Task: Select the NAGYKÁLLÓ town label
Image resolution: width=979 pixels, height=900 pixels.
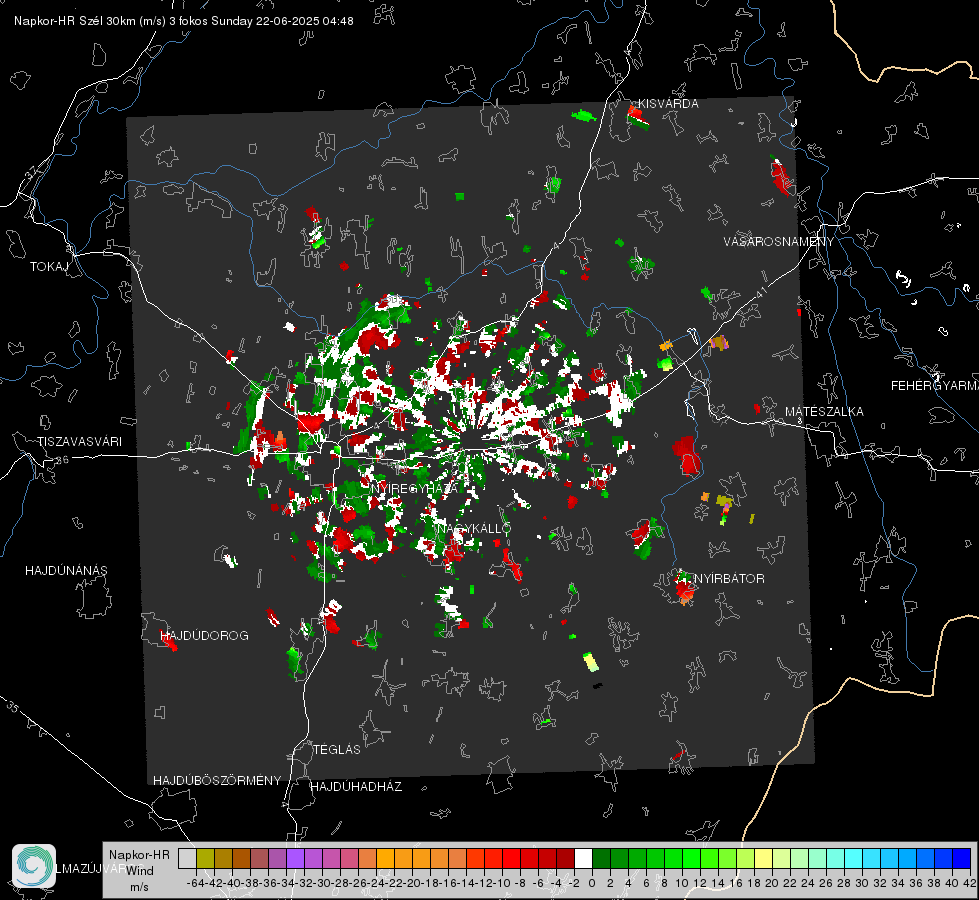Action: tap(474, 528)
